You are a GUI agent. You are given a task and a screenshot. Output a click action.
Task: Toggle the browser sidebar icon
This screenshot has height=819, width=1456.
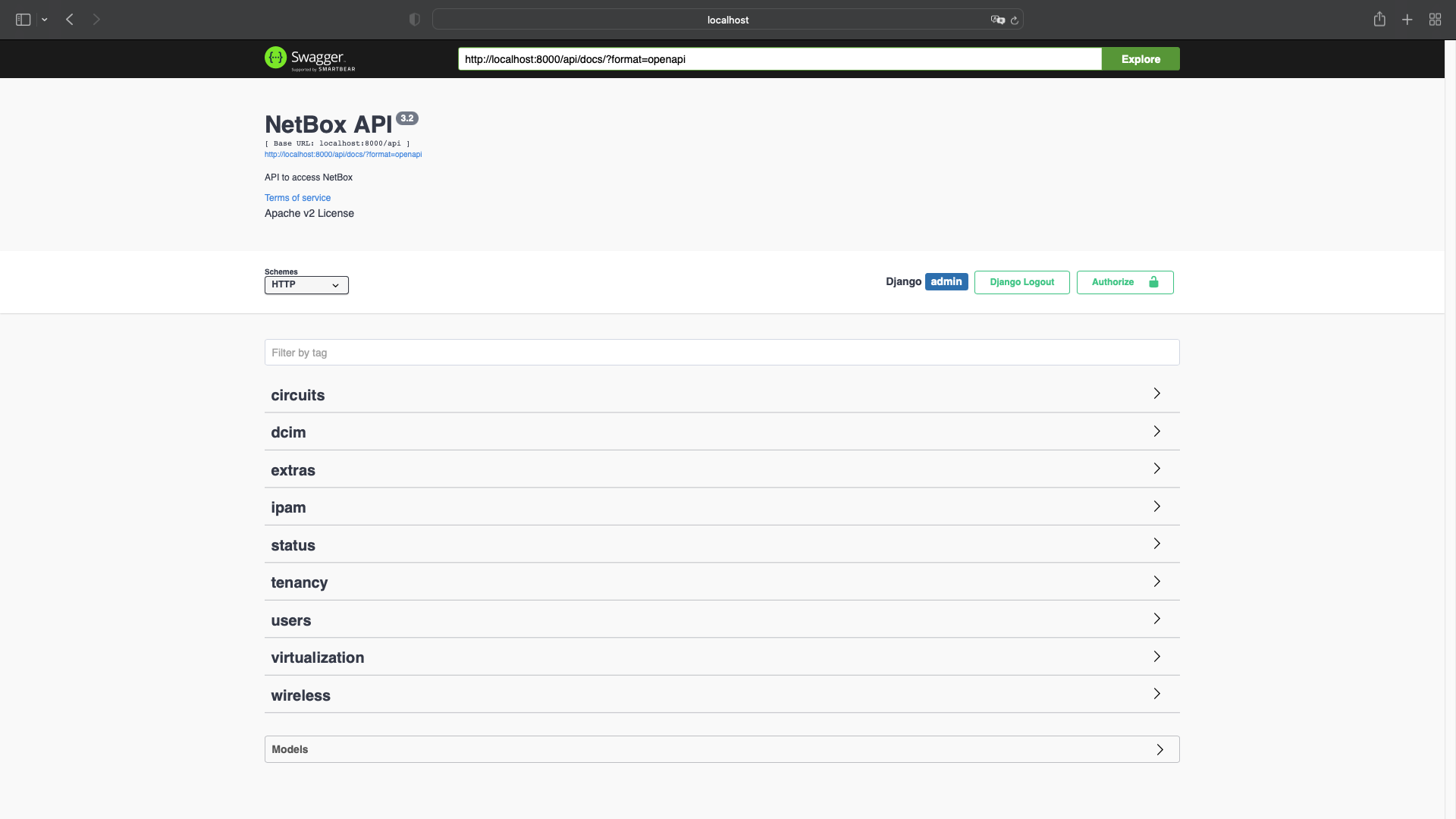point(23,19)
